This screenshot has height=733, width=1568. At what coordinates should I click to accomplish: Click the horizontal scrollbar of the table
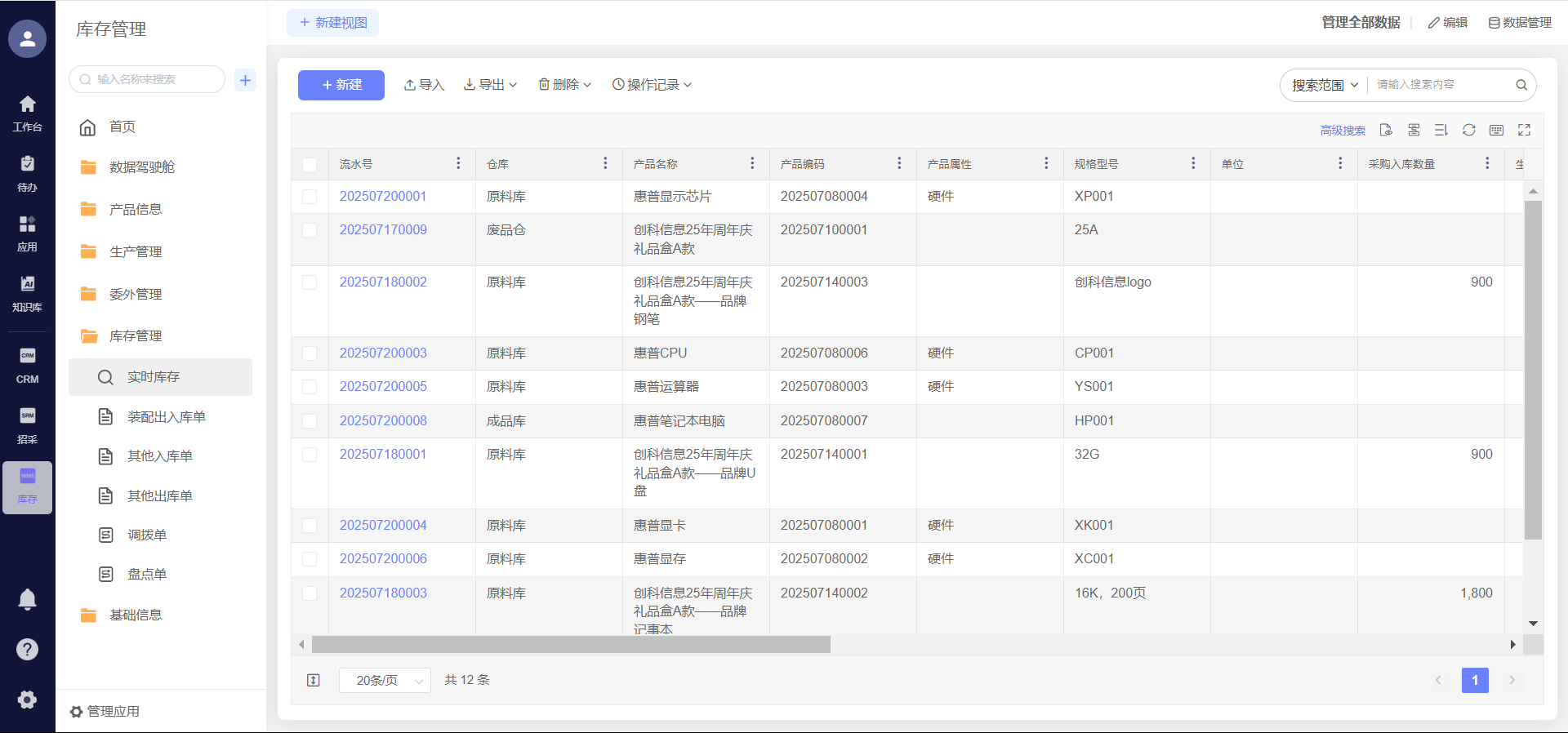pos(570,645)
